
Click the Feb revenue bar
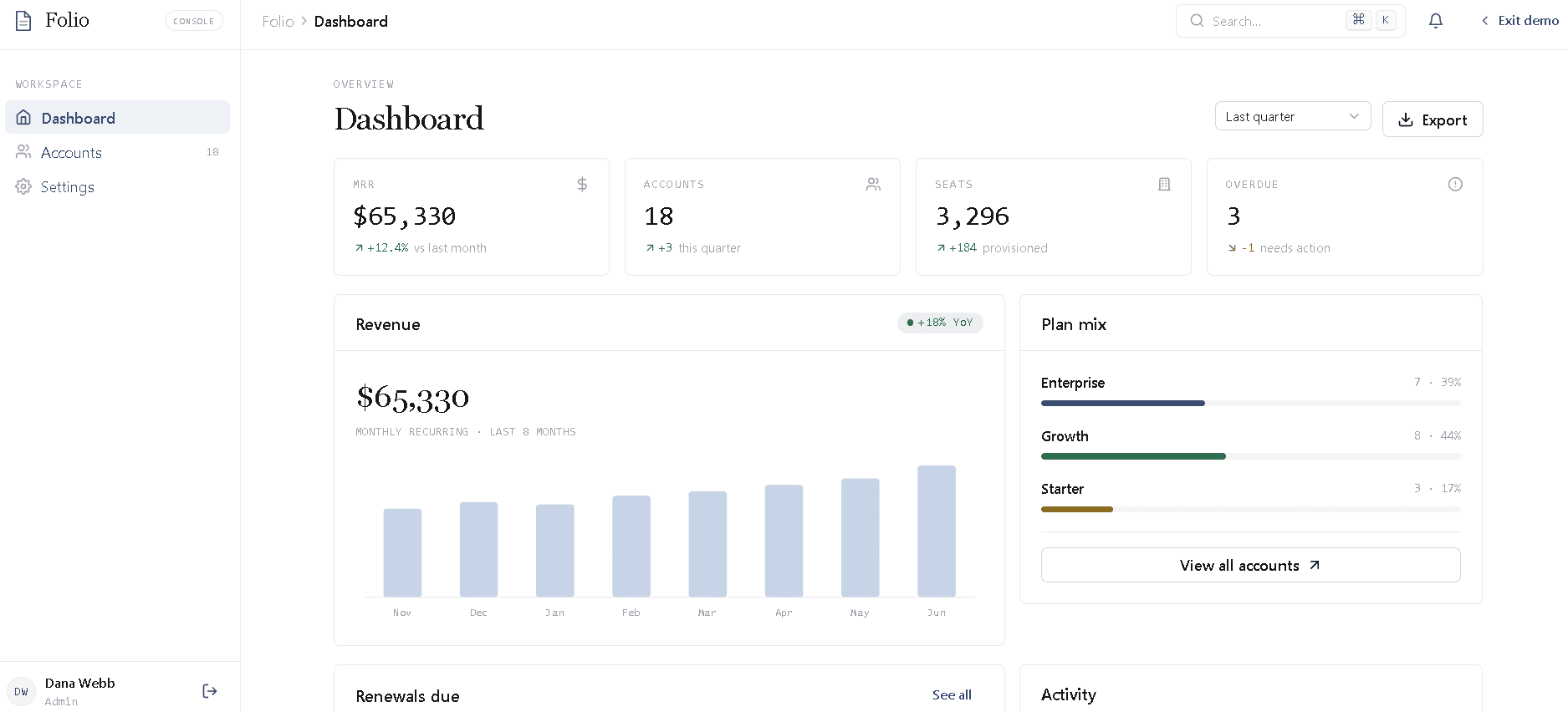pos(631,547)
